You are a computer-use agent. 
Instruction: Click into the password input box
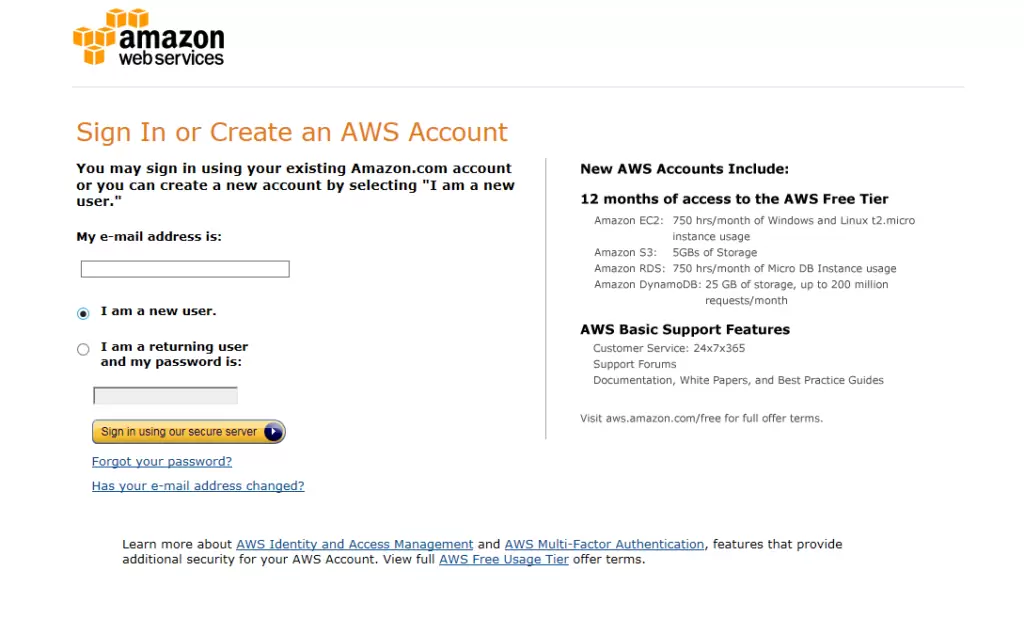[x=165, y=396]
